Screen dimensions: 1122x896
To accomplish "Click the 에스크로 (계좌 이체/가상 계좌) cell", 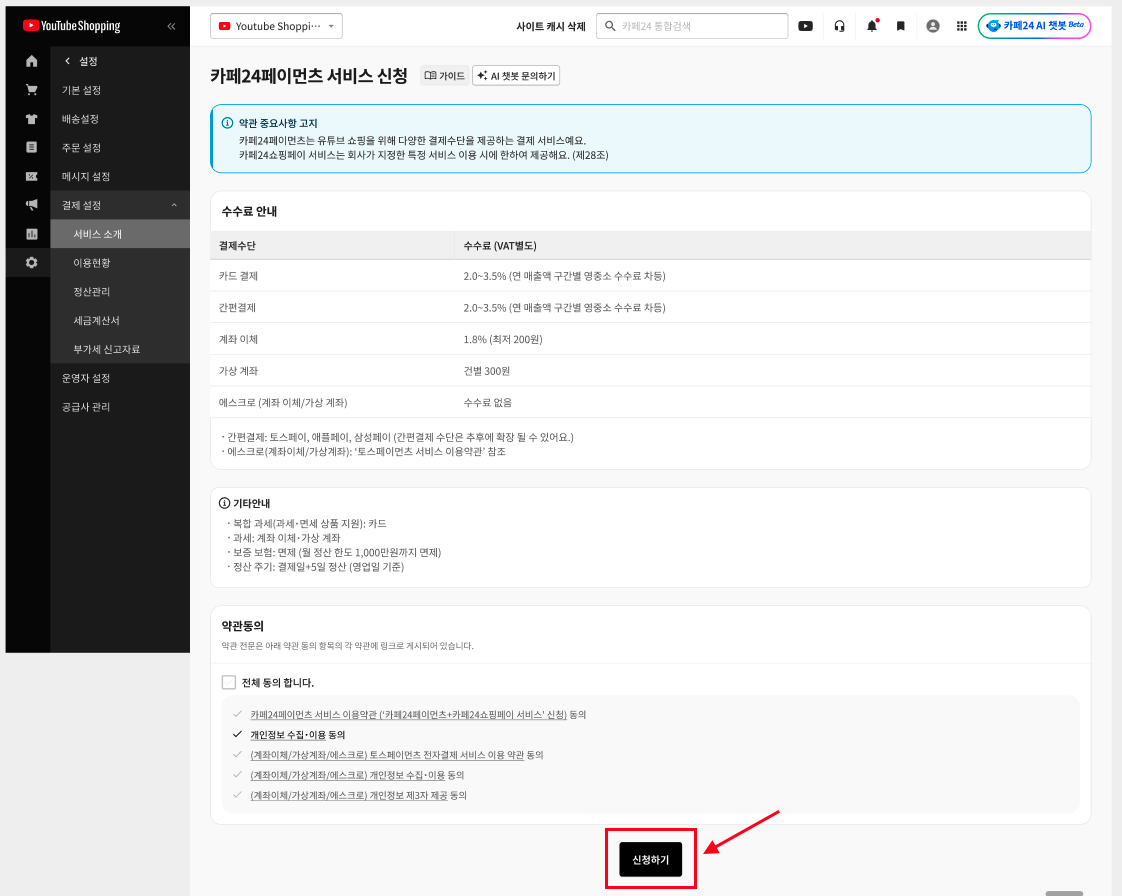I will coord(333,401).
